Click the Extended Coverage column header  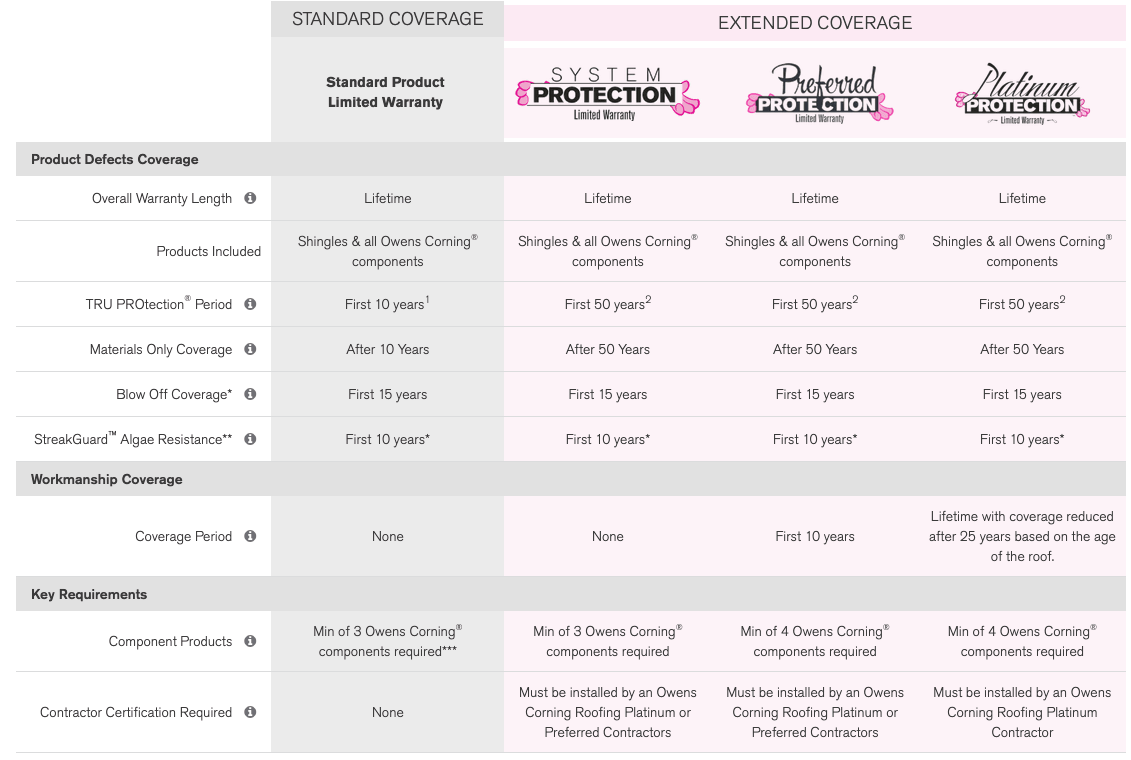pos(815,22)
